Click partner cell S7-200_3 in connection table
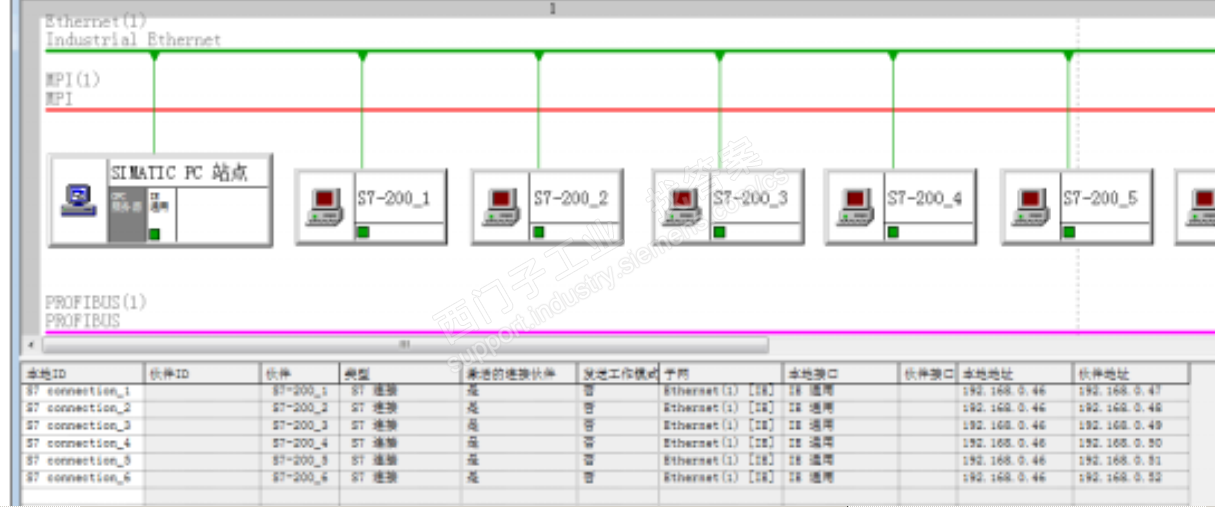This screenshot has width=1215, height=507. (x=300, y=426)
